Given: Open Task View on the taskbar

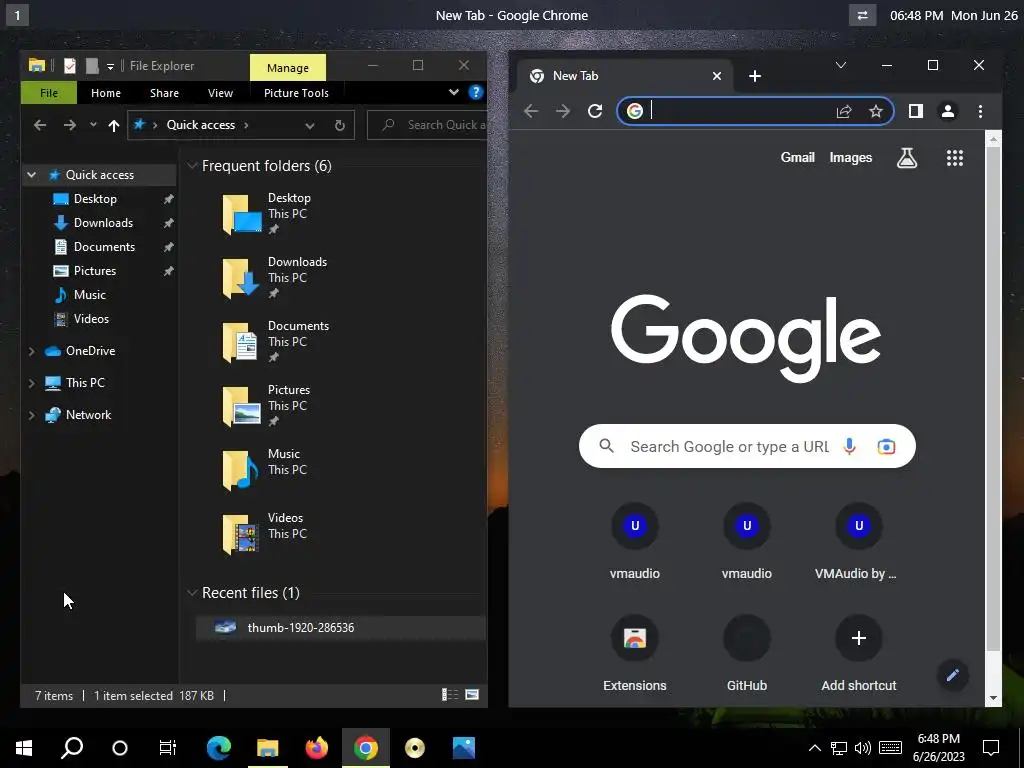Looking at the screenshot, I should 168,748.
